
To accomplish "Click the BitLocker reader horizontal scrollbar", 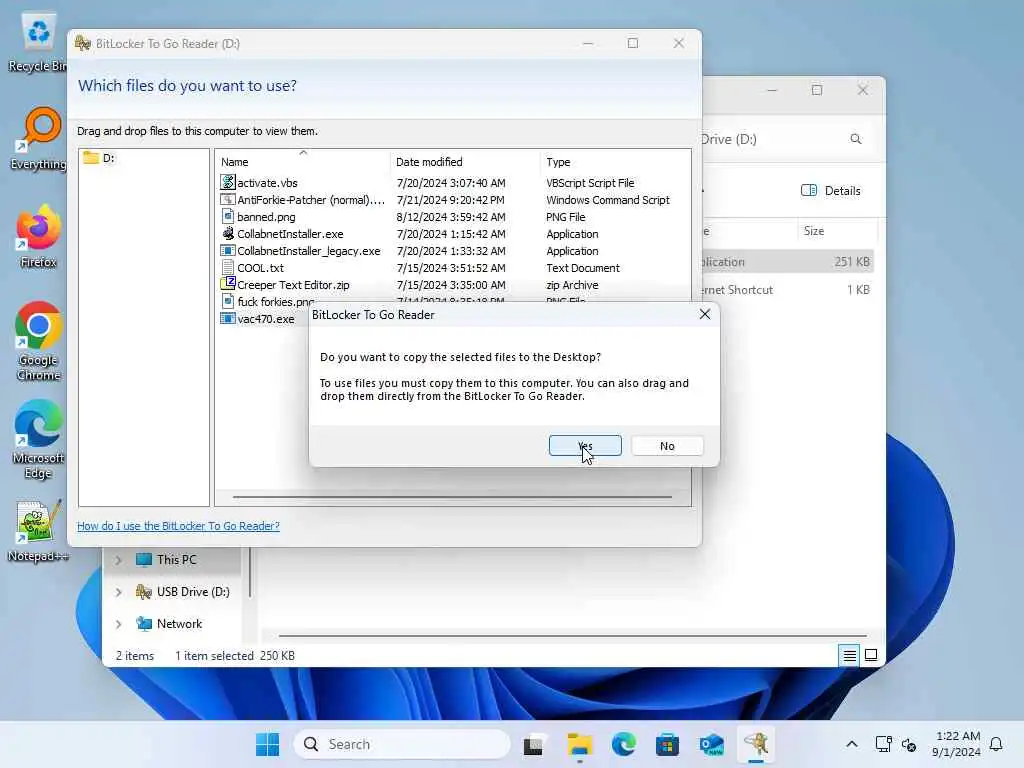I will (452, 498).
